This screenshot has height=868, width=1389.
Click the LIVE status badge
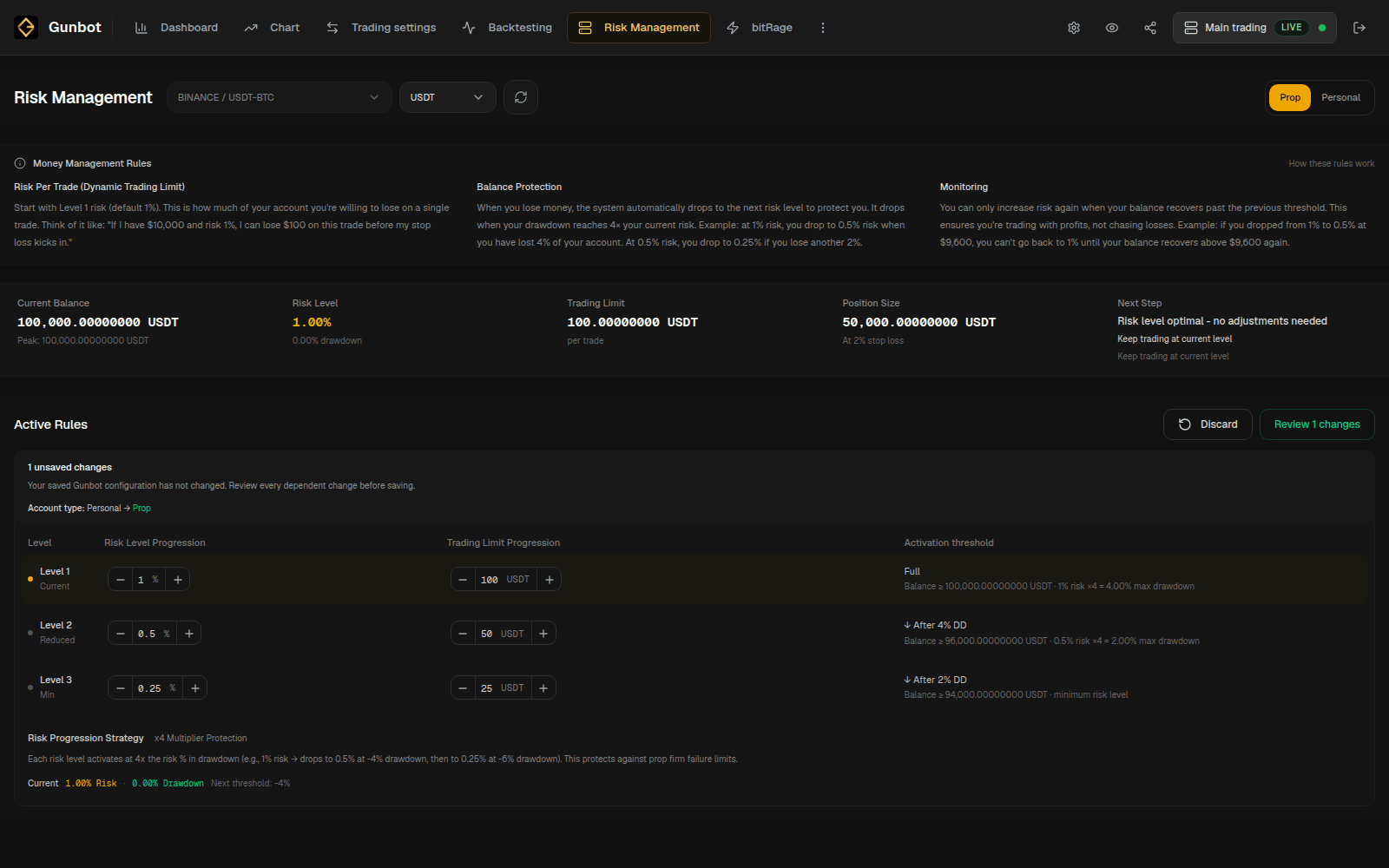point(1291,28)
